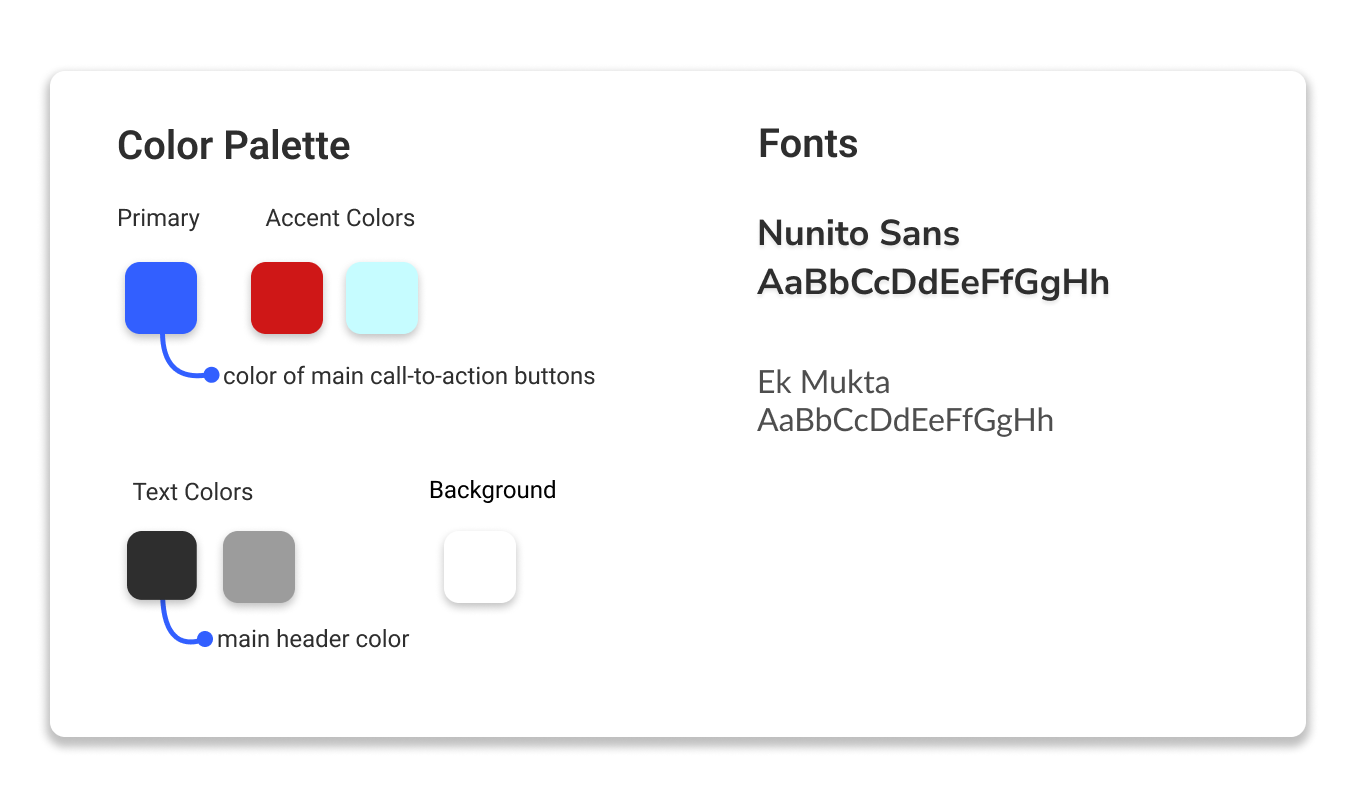Click the Text Colors label
Image resolution: width=1356 pixels, height=801 pixels.
193,492
